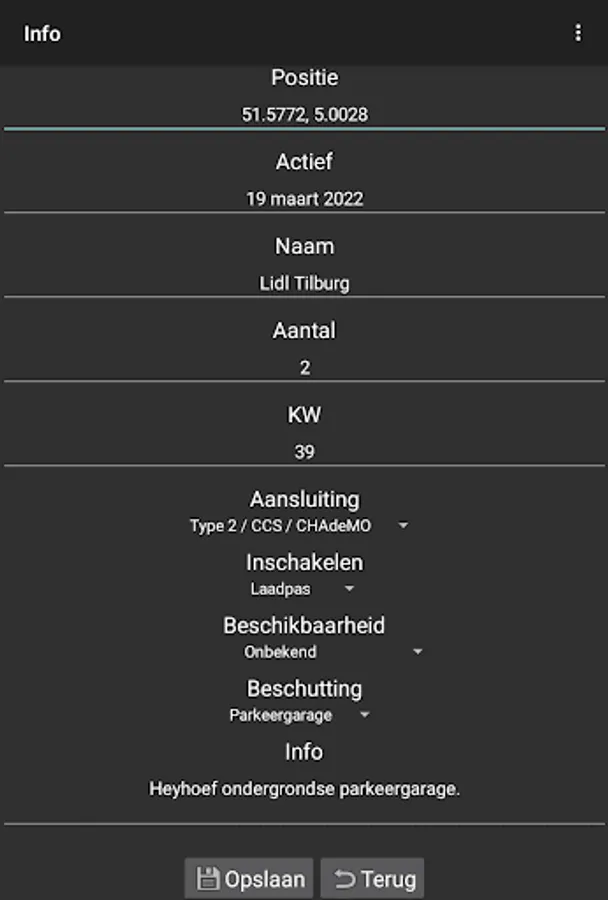This screenshot has height=900, width=608.
Task: Expand the Inschakelen dropdown arrow
Action: pyautogui.click(x=349, y=589)
